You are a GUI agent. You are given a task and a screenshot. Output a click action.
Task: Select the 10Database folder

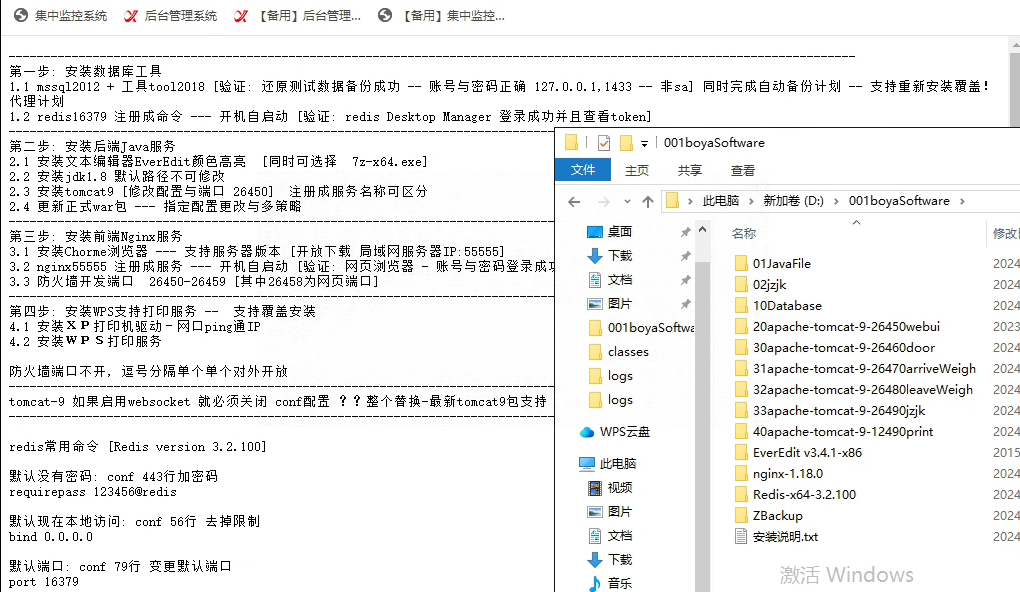(778, 306)
